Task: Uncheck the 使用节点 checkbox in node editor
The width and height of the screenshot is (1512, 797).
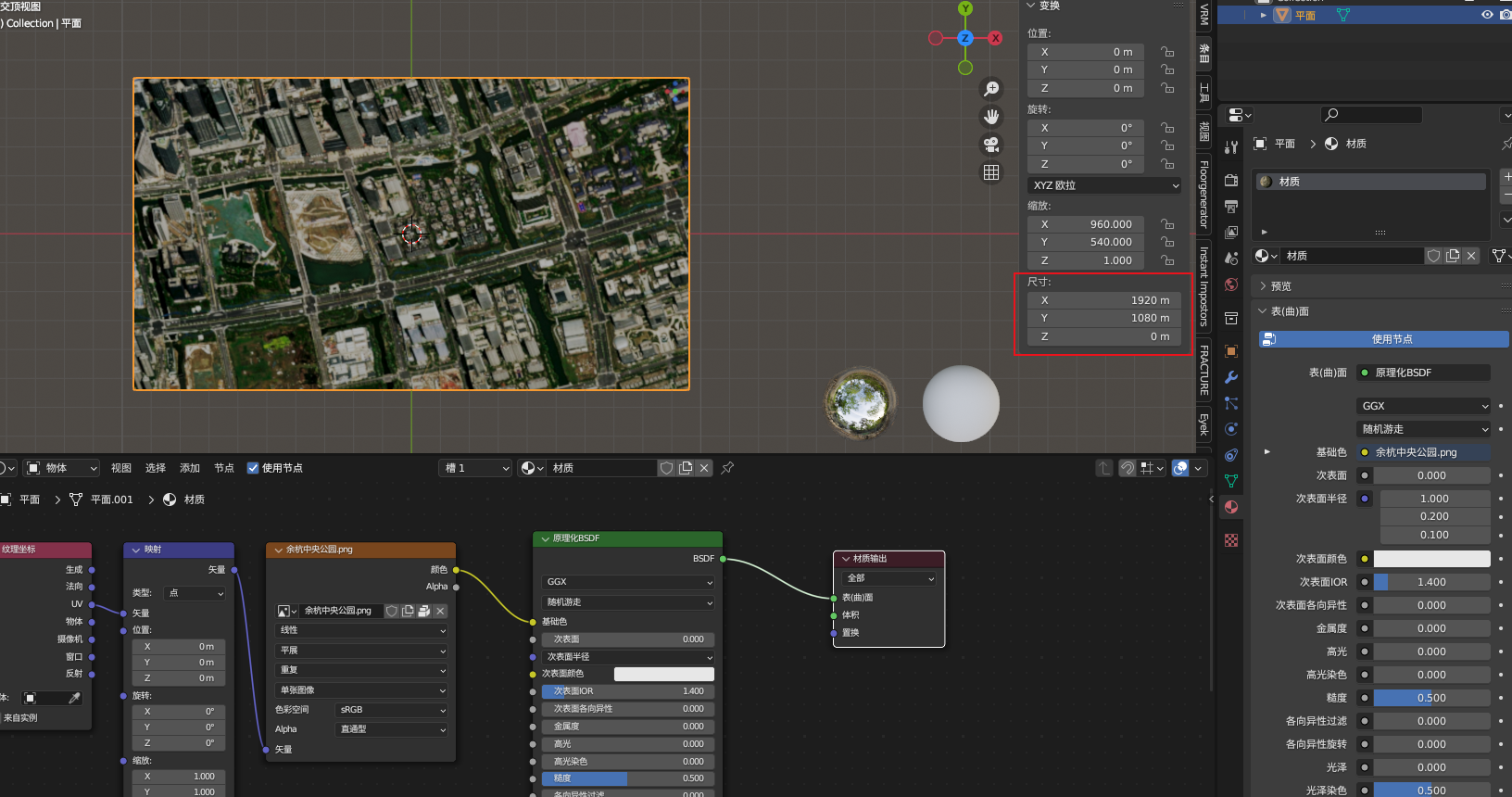Action: click(x=253, y=468)
